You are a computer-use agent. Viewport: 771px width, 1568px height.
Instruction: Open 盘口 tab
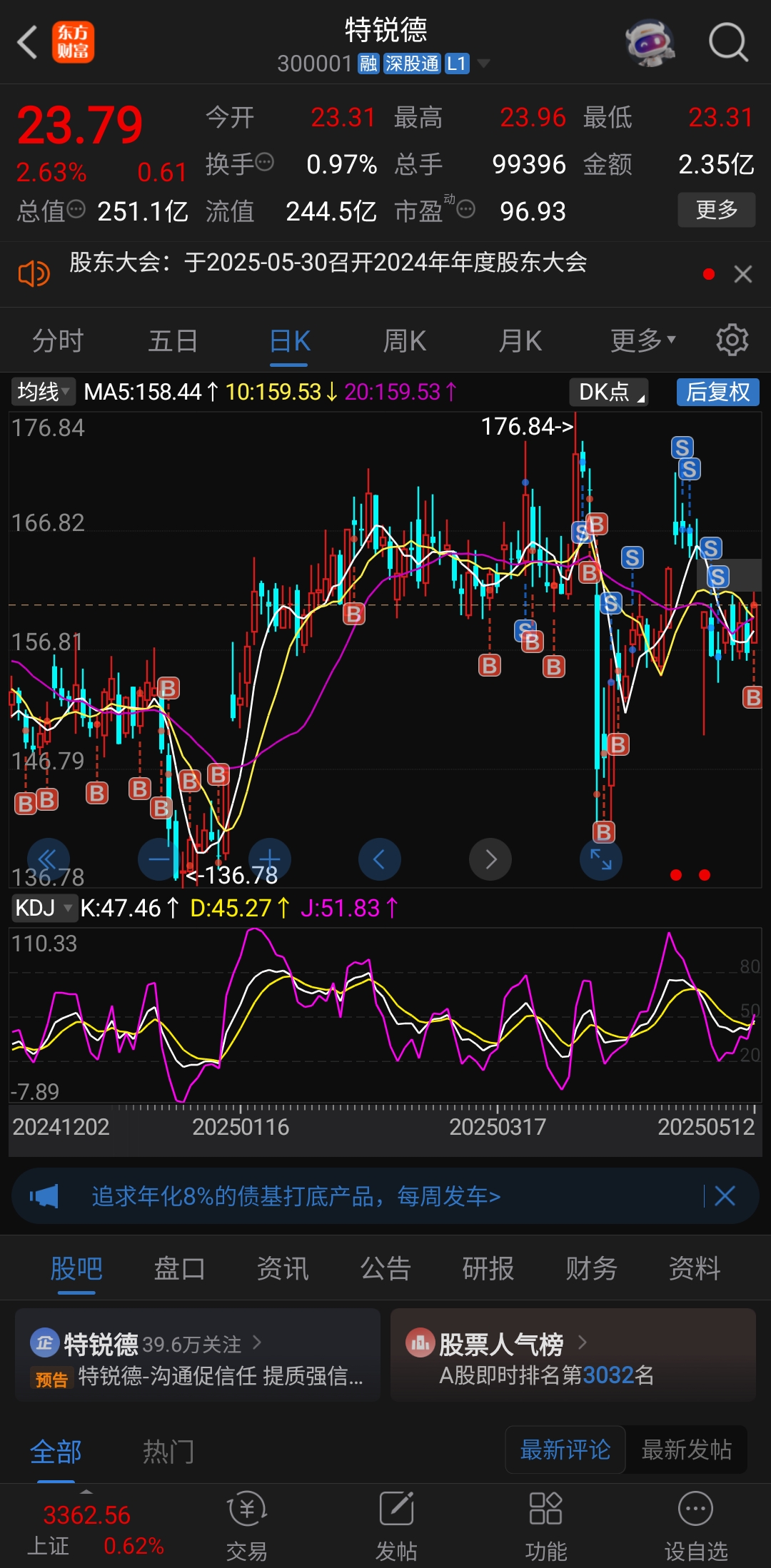click(179, 1268)
